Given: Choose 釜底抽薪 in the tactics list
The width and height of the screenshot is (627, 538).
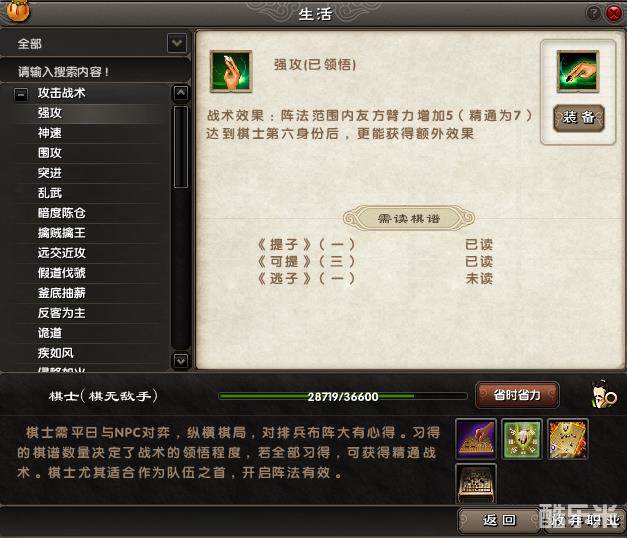Looking at the screenshot, I should 62,293.
